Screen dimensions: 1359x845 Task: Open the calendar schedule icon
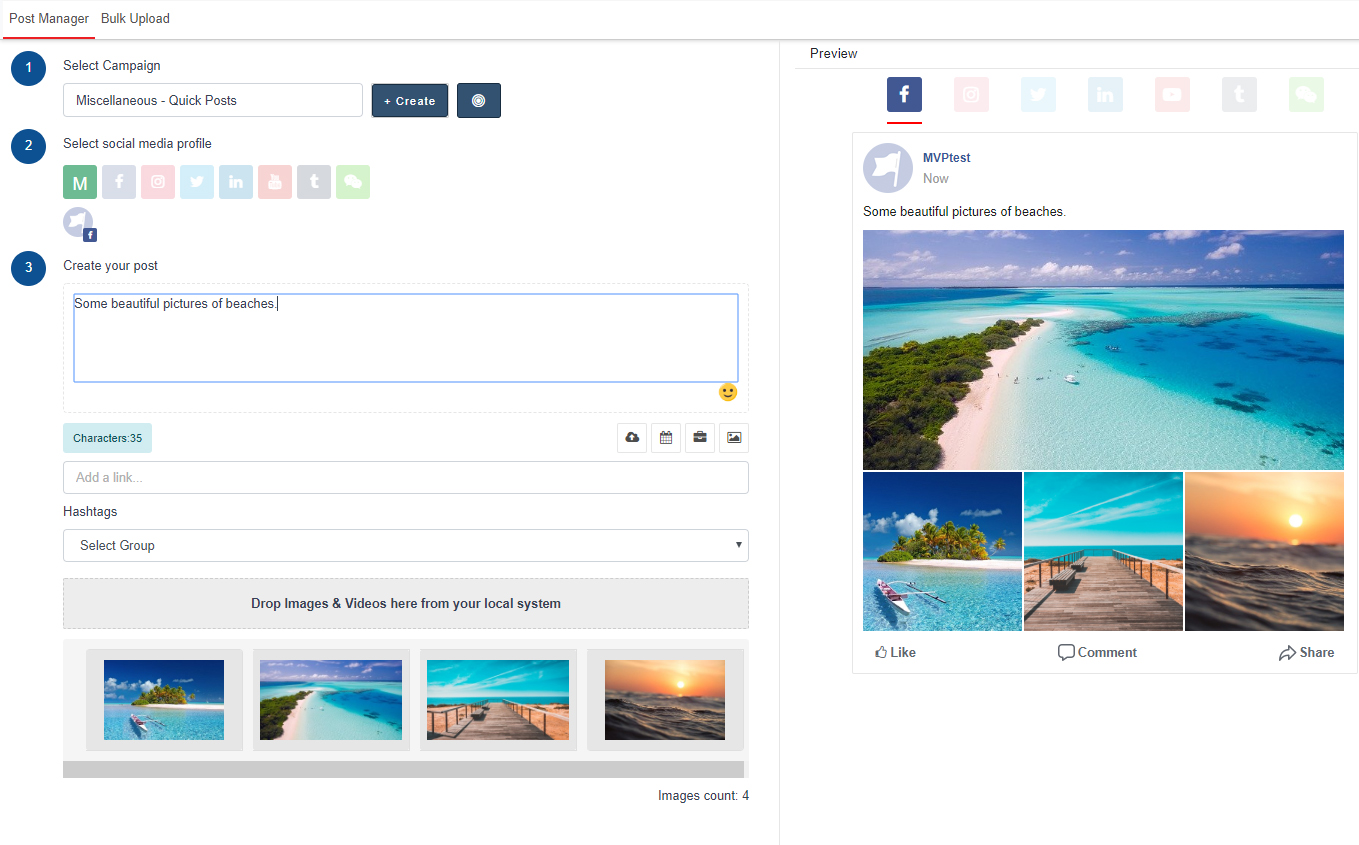[666, 438]
